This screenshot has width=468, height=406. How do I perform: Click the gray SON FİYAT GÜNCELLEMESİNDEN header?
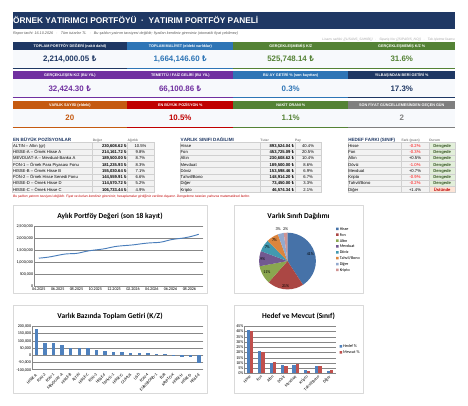[401, 105]
